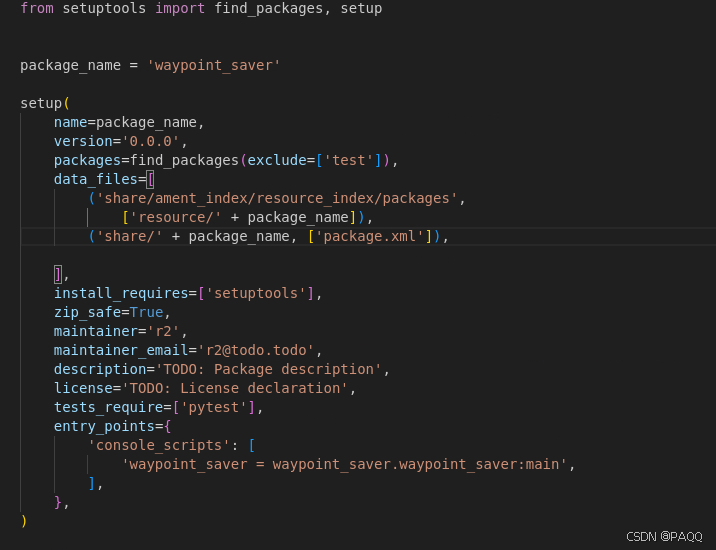This screenshot has width=716, height=550.
Task: Click the version='0.0.0' line
Action: click(121, 141)
